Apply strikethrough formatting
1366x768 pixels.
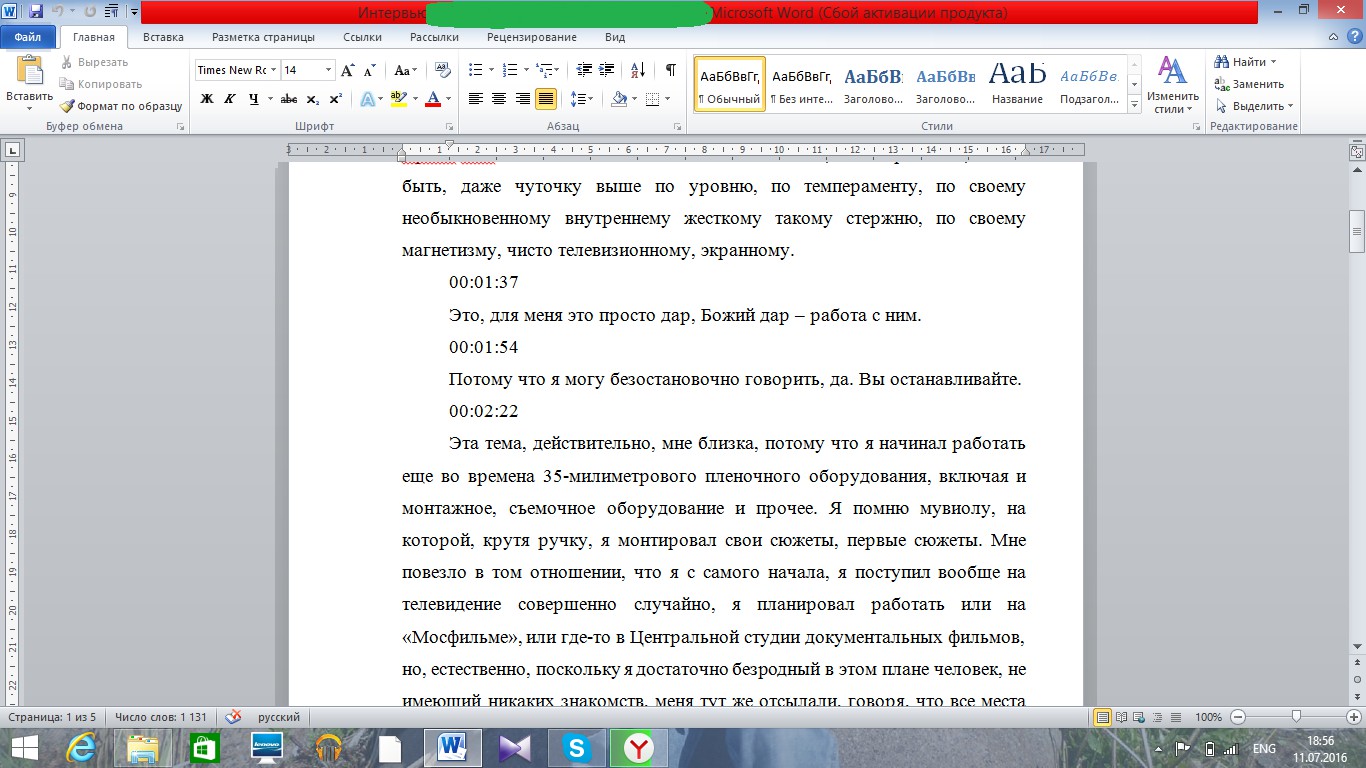click(289, 99)
